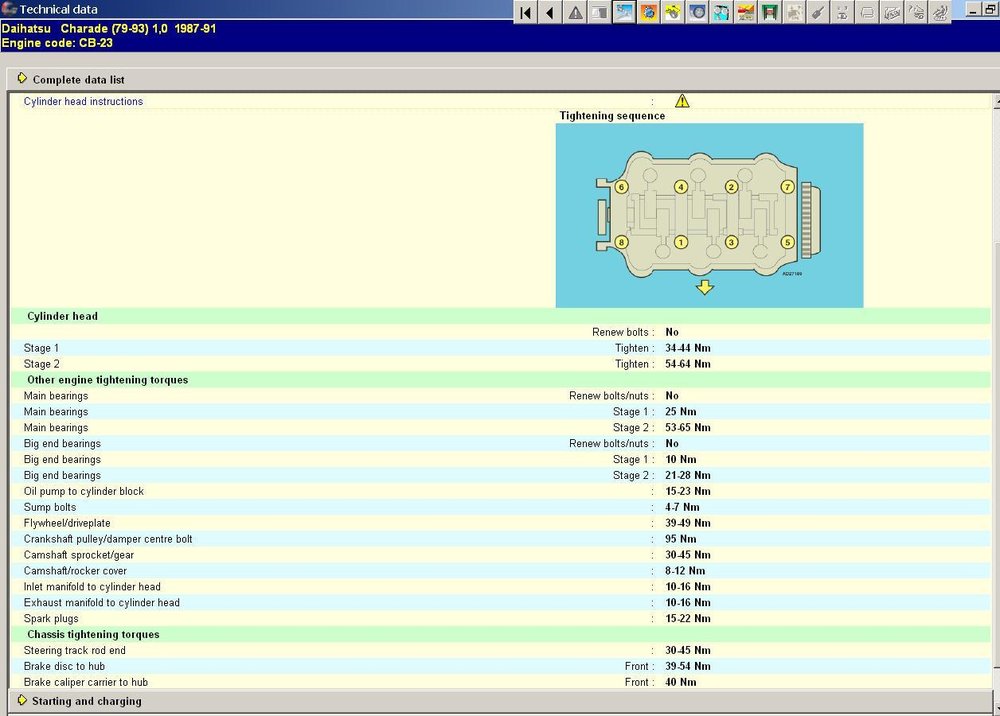Screen dimensions: 1000x716
Task: Select the 'Brake disc to hub' row
Action: (x=501, y=667)
